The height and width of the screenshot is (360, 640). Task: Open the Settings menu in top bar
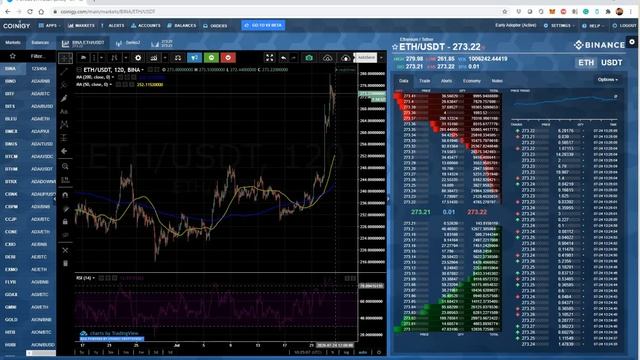coord(559,25)
